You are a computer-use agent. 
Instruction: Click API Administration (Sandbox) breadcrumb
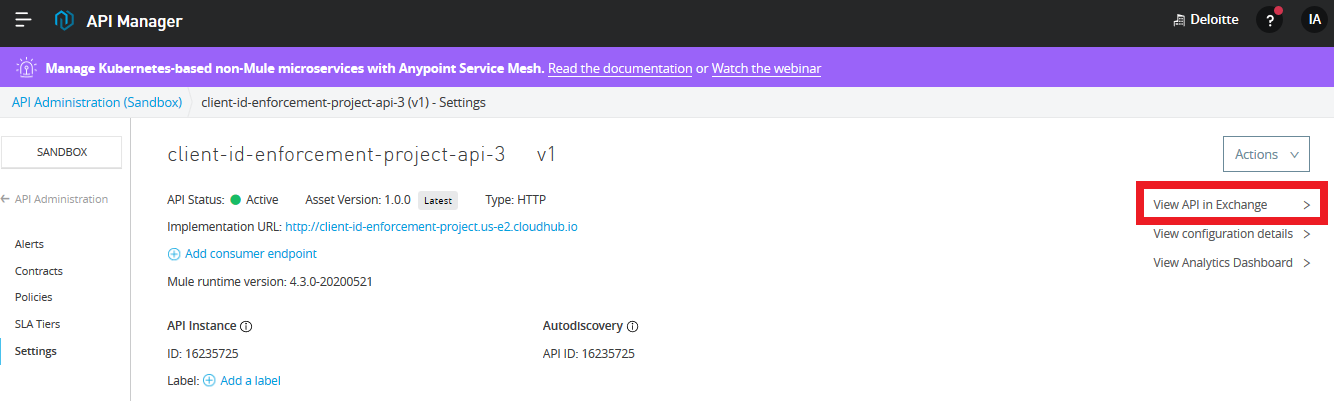point(97,102)
